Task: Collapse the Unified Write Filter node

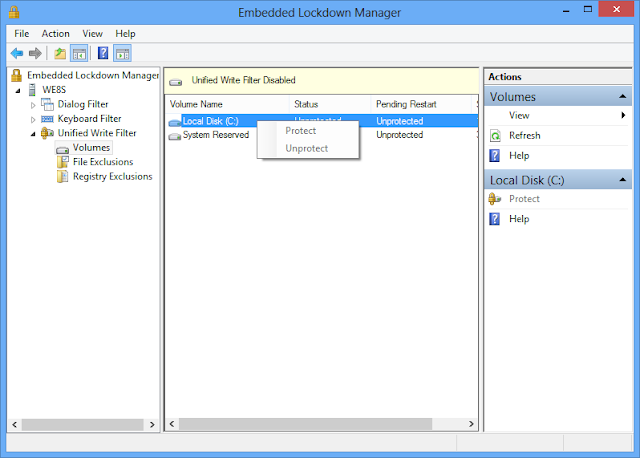Action: 33,134
